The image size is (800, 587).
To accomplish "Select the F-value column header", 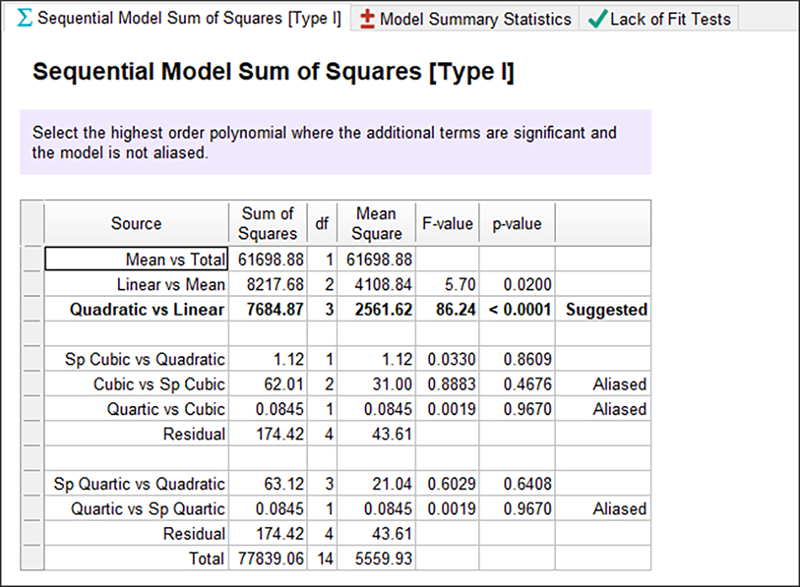I will pos(446,224).
